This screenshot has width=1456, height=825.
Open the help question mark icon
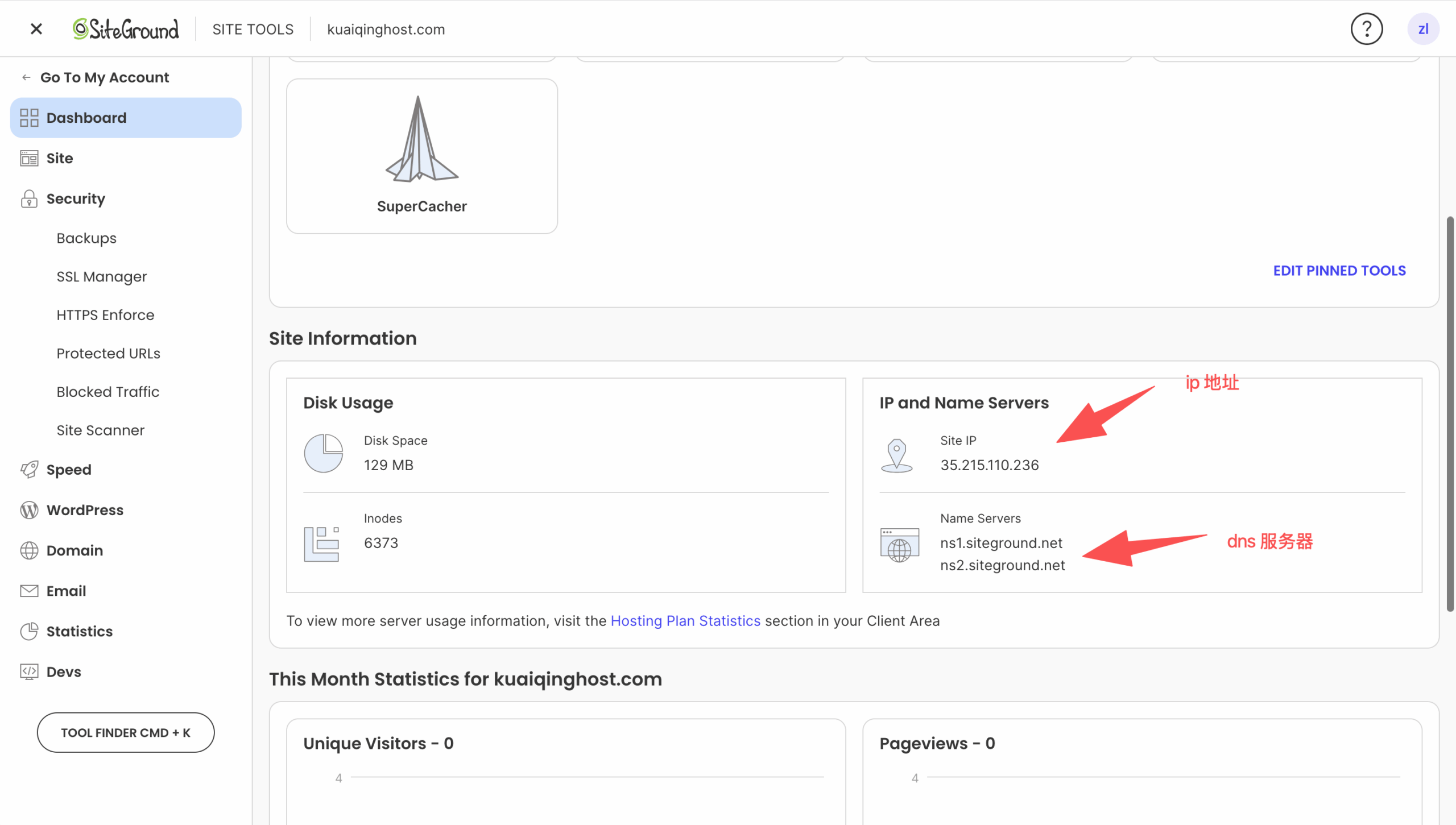[x=1366, y=29]
